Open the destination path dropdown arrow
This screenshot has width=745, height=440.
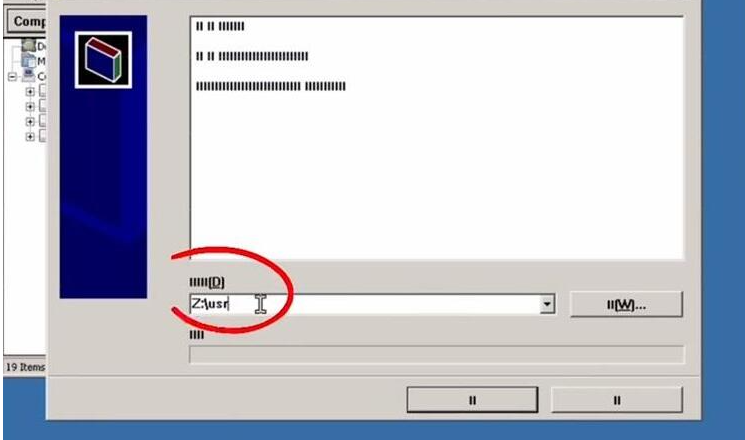(547, 304)
